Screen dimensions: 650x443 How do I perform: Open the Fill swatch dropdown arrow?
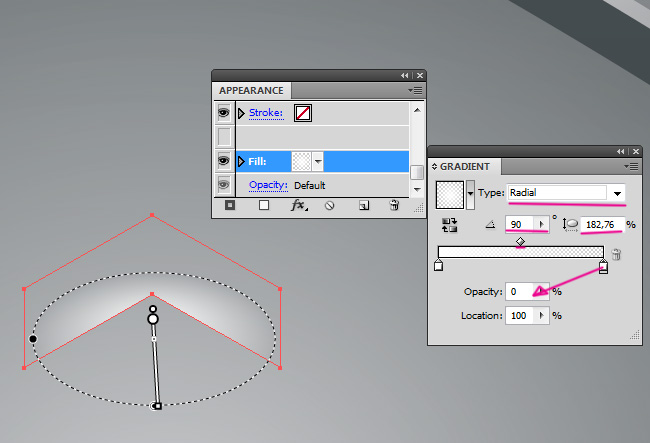click(318, 161)
